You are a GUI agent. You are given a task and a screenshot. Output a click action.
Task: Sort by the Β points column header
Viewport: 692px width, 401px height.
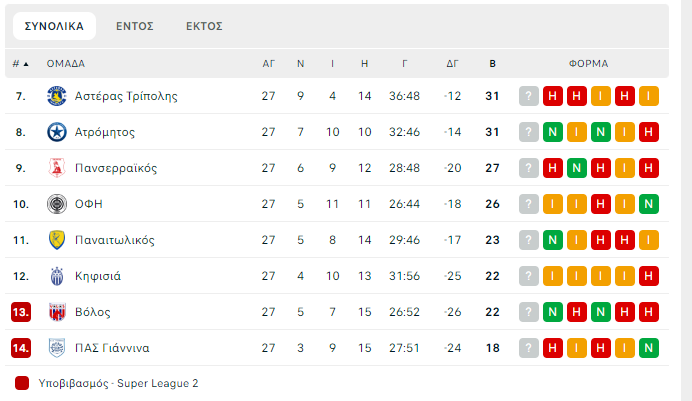492,63
